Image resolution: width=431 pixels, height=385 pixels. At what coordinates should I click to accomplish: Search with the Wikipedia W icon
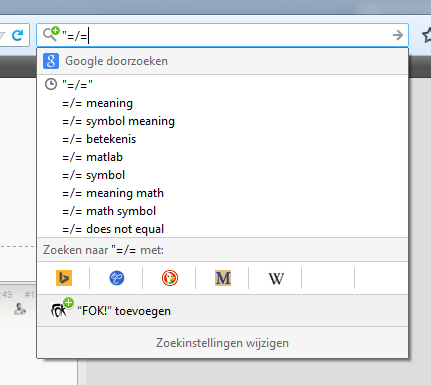pos(276,278)
